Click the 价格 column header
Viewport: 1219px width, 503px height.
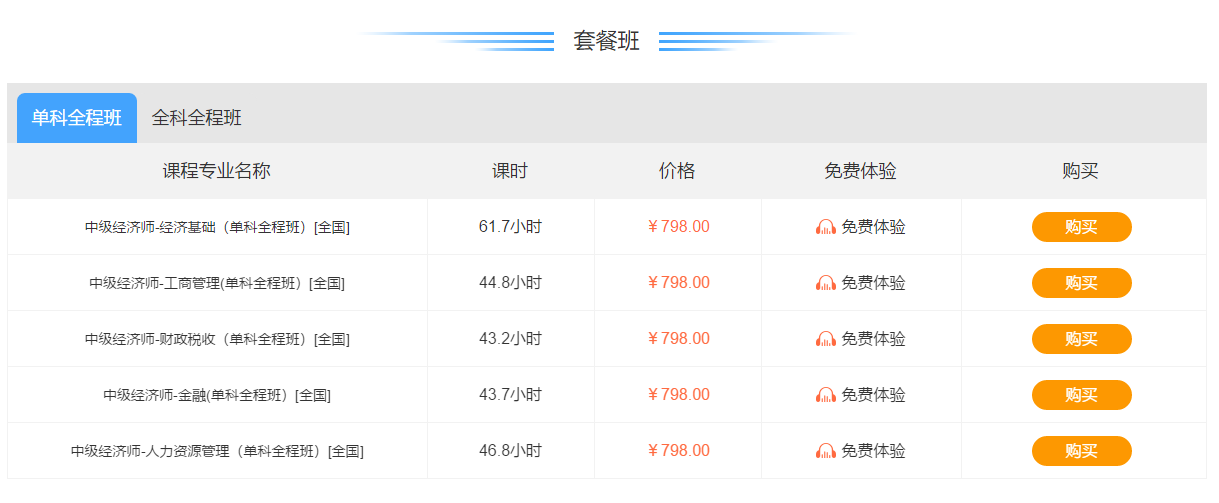click(677, 171)
